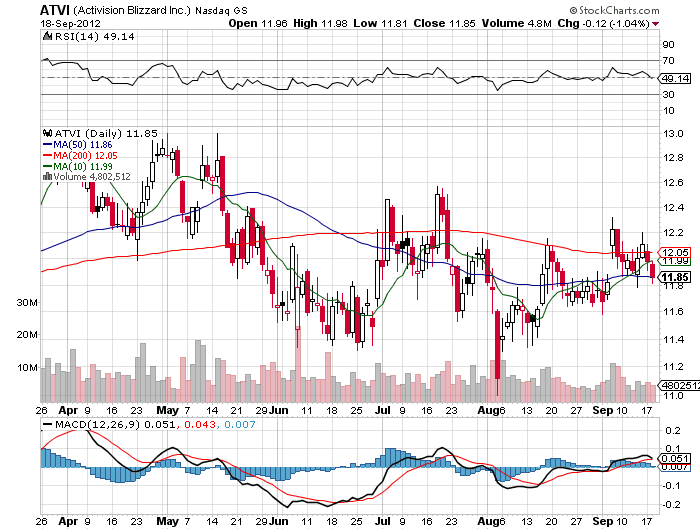The width and height of the screenshot is (700, 530).
Task: Click the 0.051 MACD value tag
Action: point(675,459)
